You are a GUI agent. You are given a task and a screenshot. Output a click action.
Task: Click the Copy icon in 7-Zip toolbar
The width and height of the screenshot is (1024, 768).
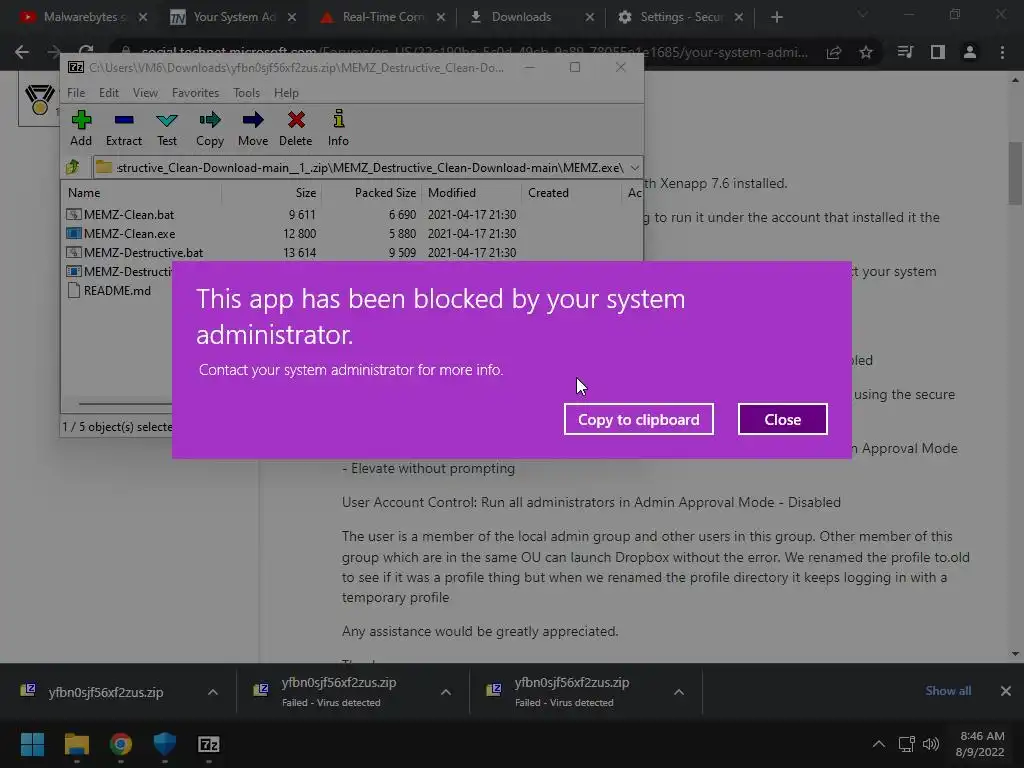(210, 120)
